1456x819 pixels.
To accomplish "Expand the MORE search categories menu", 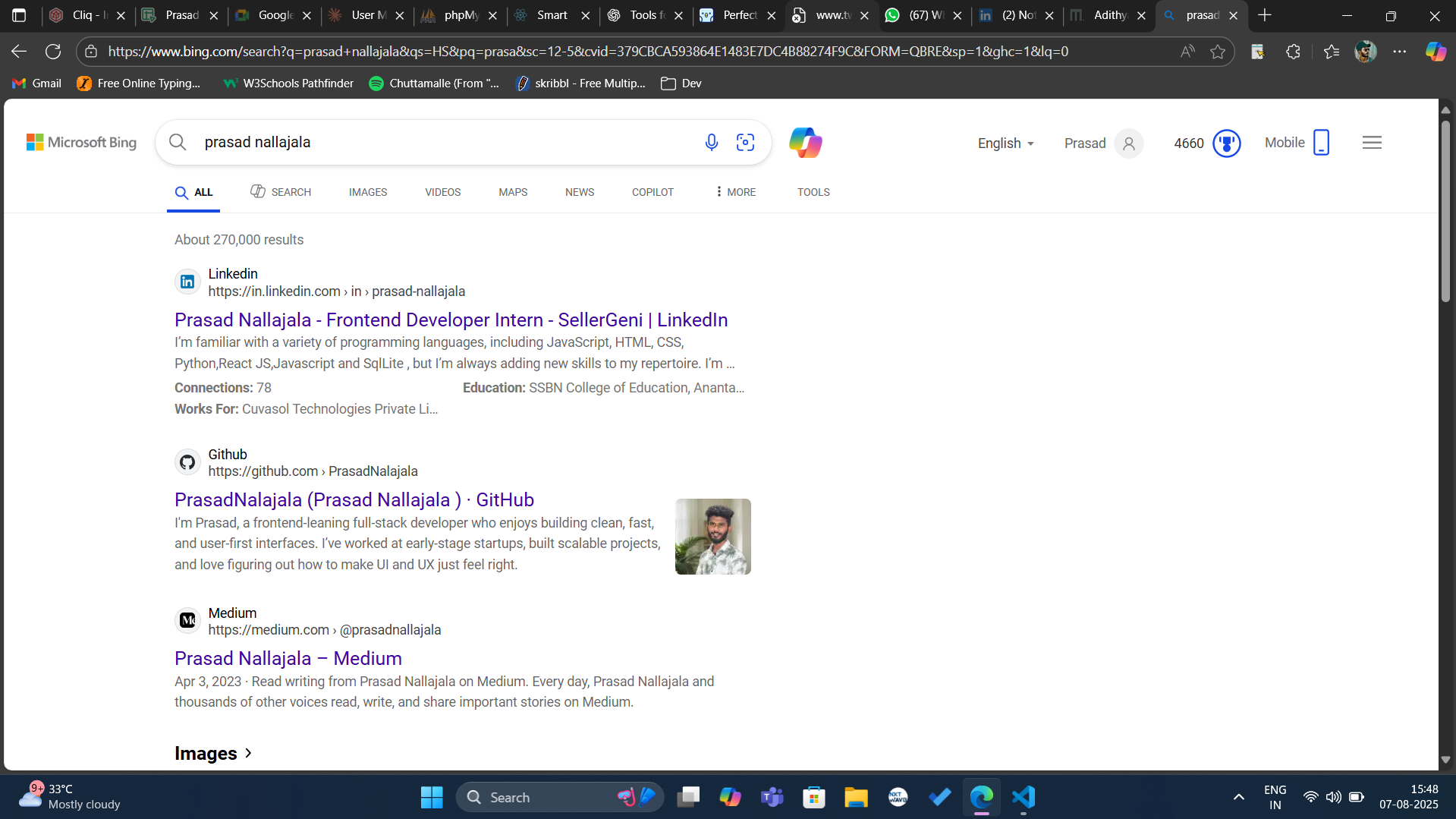I will coord(735,192).
